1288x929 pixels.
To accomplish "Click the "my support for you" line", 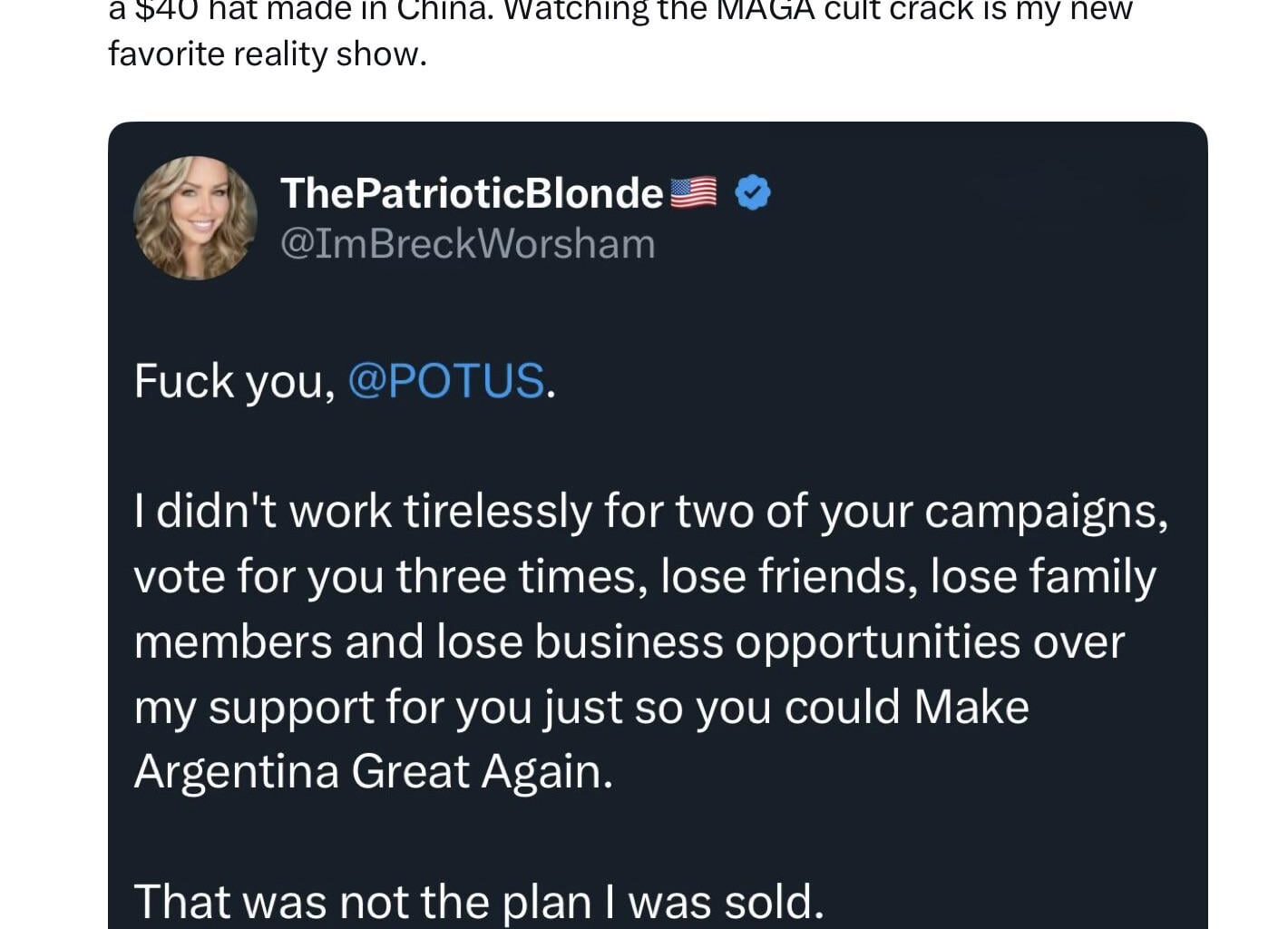I will (336, 708).
